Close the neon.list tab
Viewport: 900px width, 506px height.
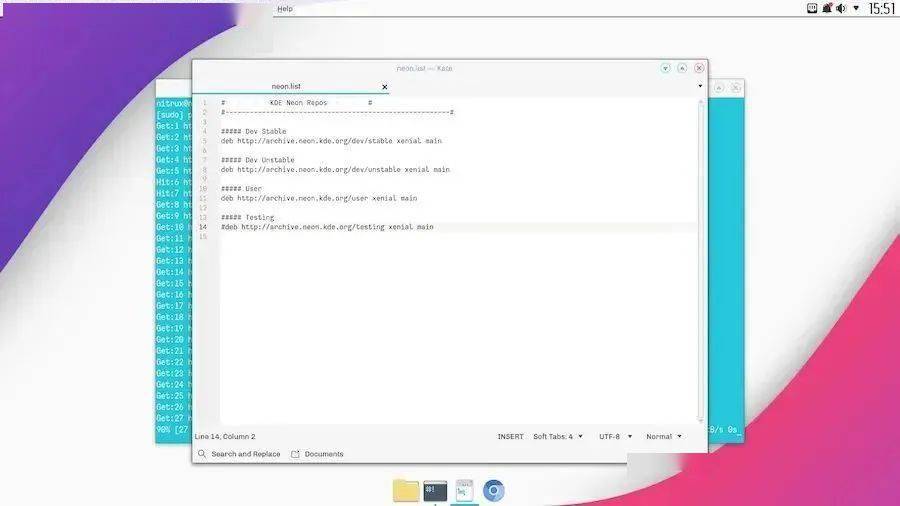[384, 87]
